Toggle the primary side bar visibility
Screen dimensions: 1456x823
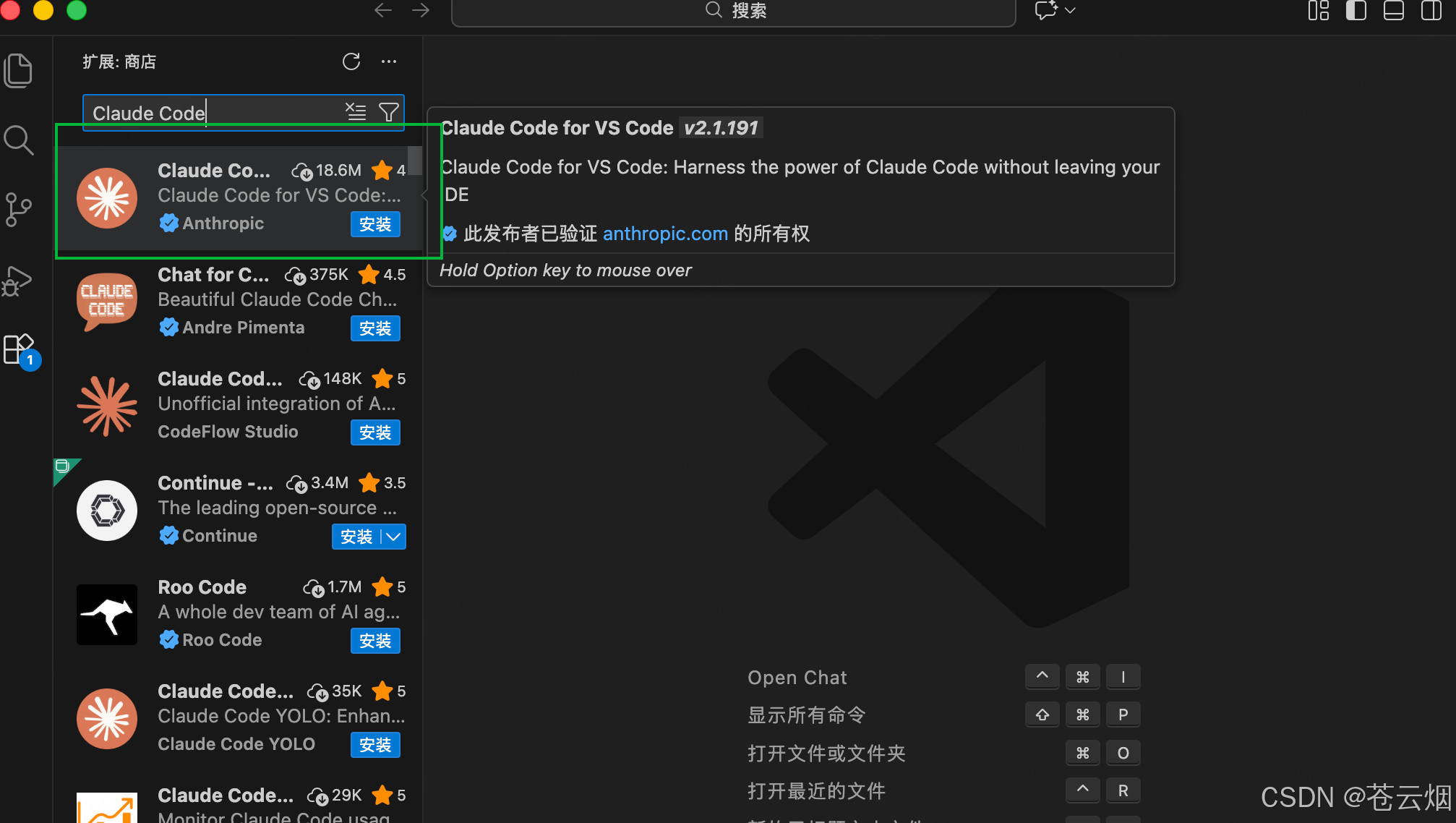point(1356,10)
